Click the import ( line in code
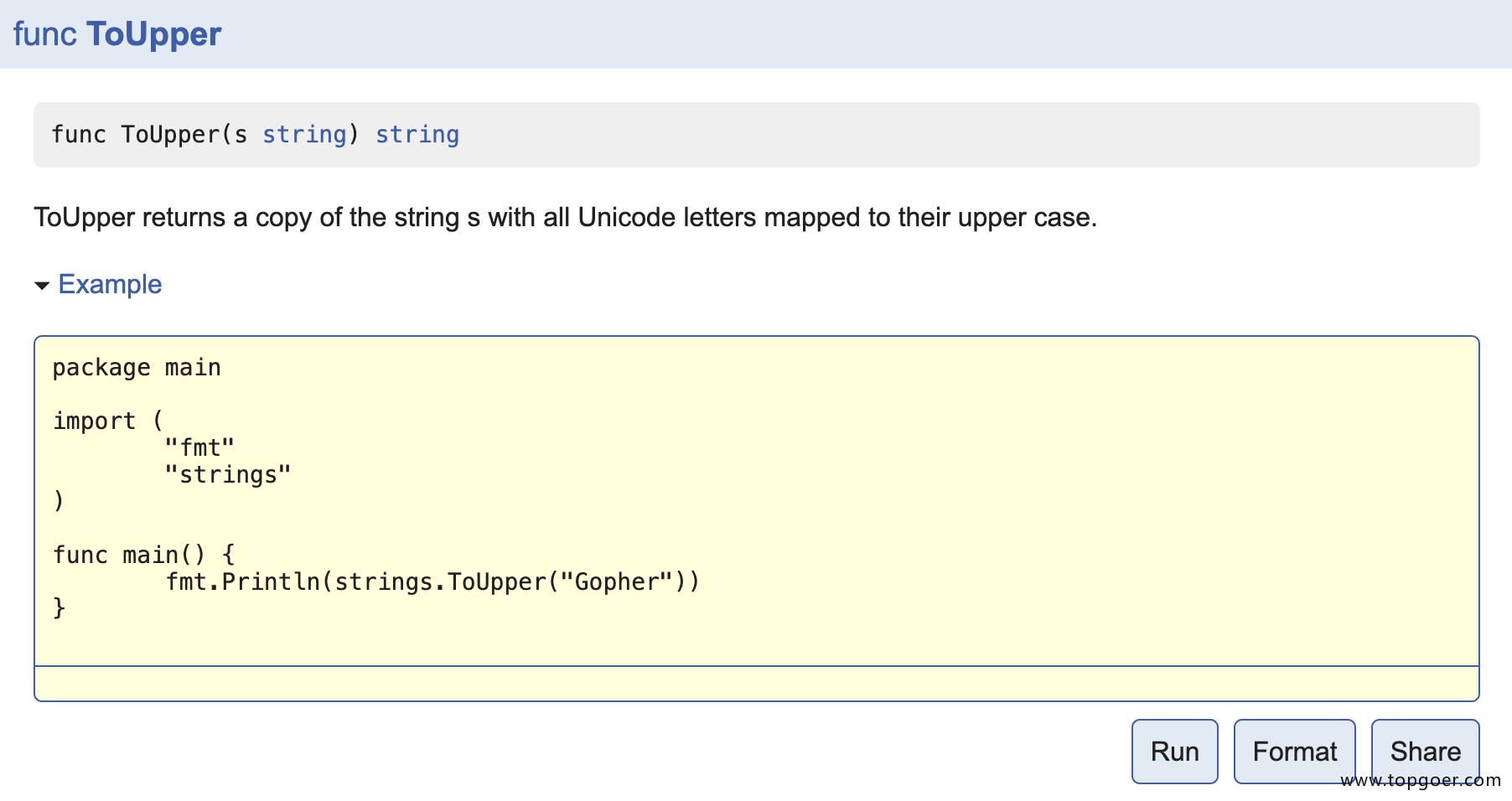The image size is (1512, 801). pos(107,421)
